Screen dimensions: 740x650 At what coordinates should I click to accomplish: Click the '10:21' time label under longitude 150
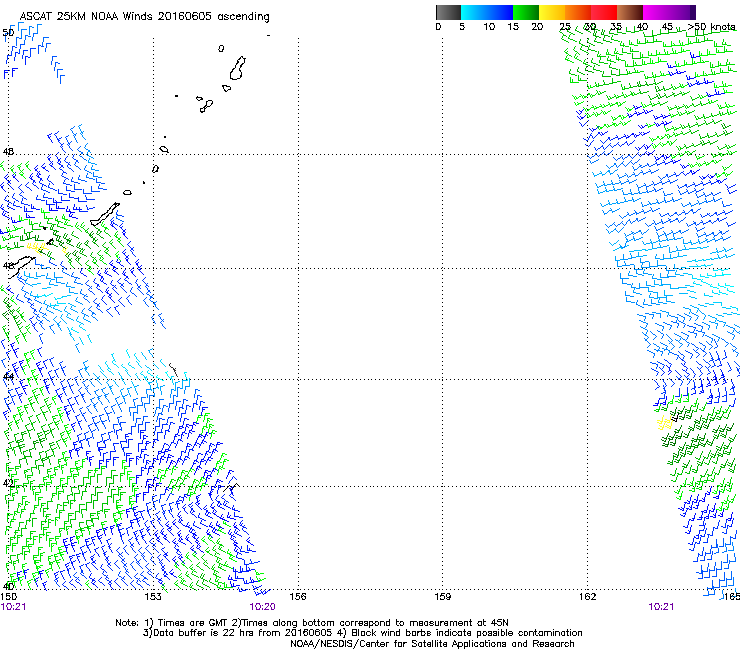pos(13,607)
